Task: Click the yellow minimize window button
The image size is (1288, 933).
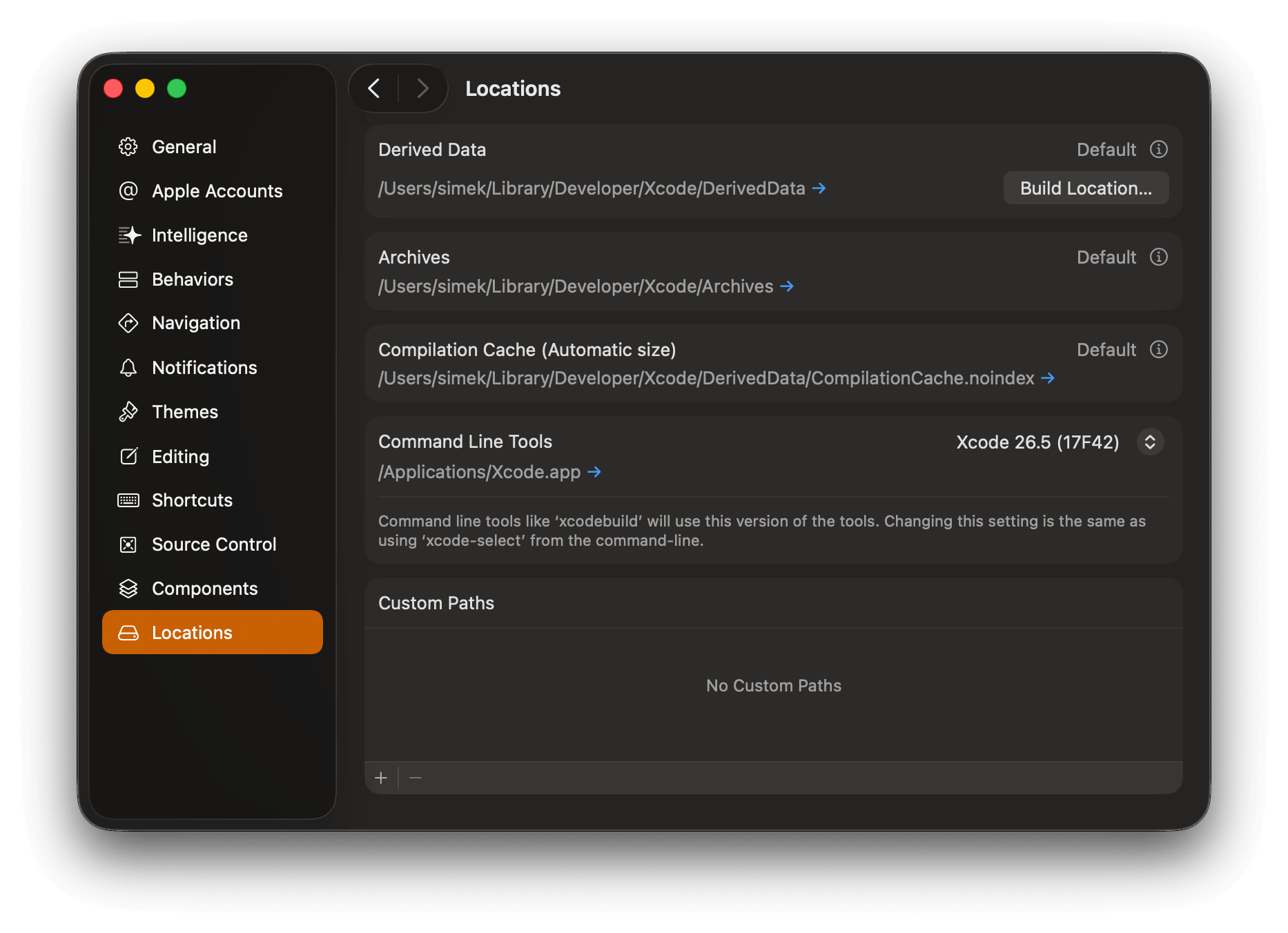Action: 145,88
